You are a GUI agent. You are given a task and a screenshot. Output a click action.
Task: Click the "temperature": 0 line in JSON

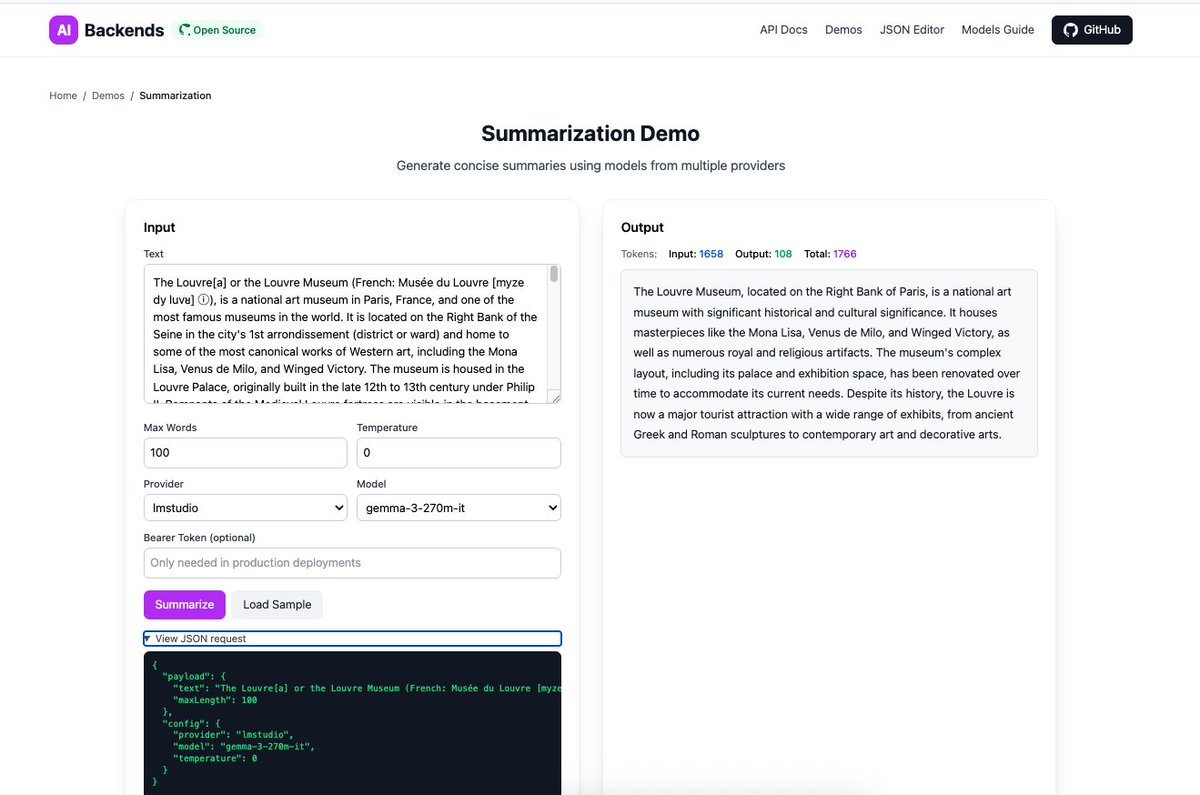pyautogui.click(x=215, y=758)
